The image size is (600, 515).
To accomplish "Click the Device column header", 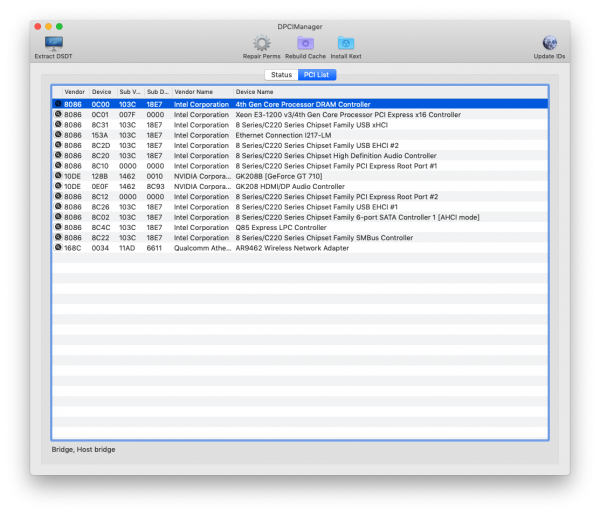I will [102, 92].
